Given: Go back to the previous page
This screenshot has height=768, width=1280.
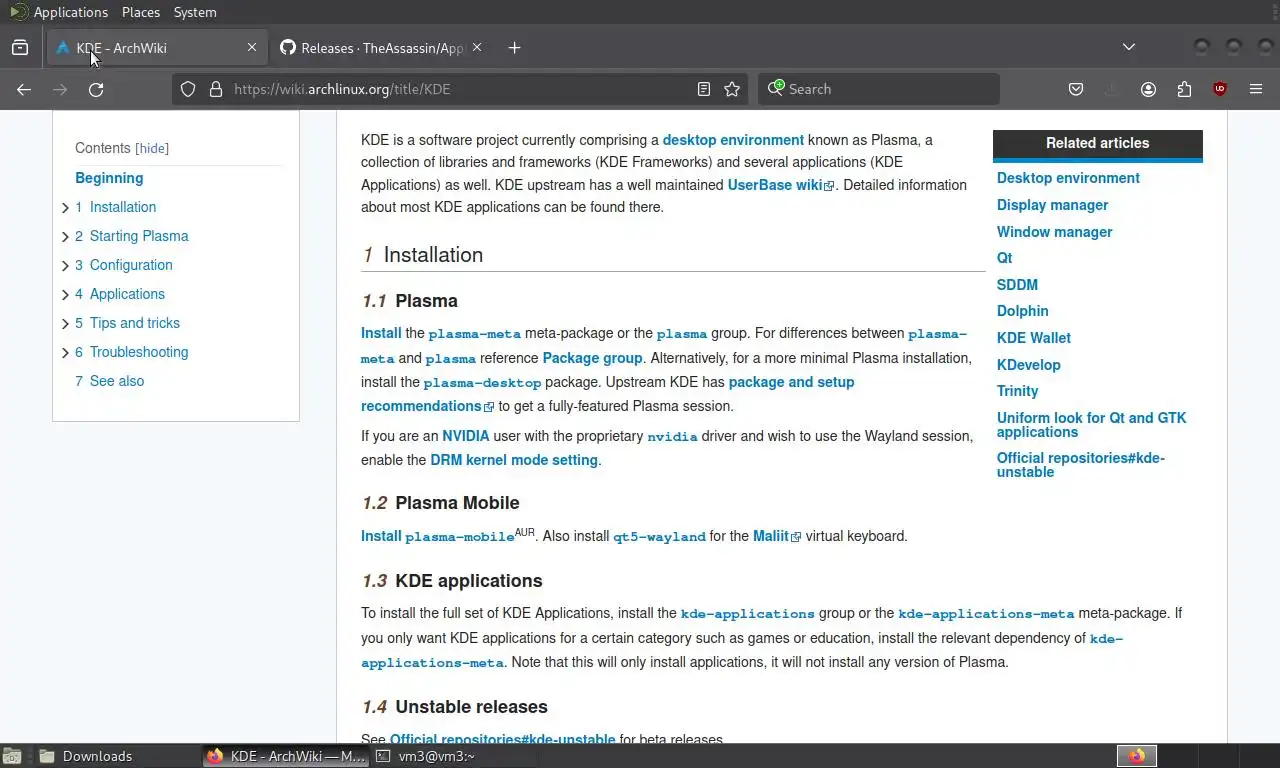Looking at the screenshot, I should pyautogui.click(x=24, y=89).
